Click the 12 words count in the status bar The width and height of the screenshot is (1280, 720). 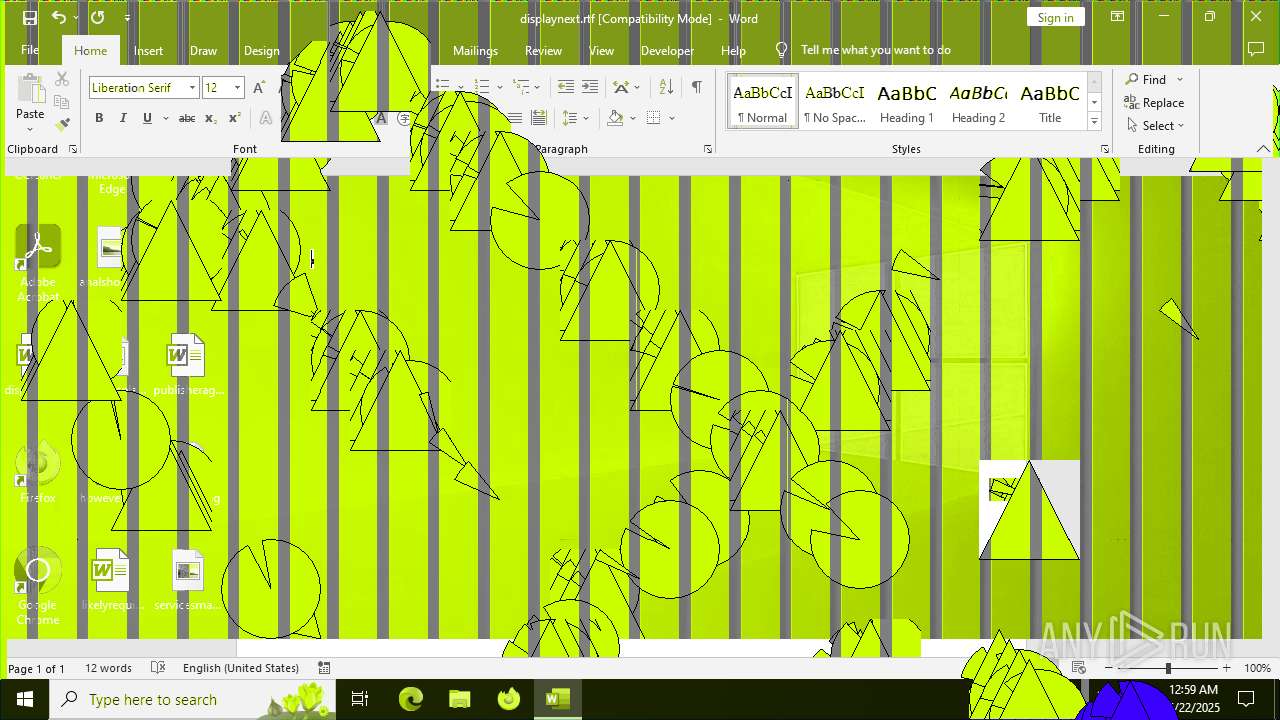pyautogui.click(x=108, y=668)
